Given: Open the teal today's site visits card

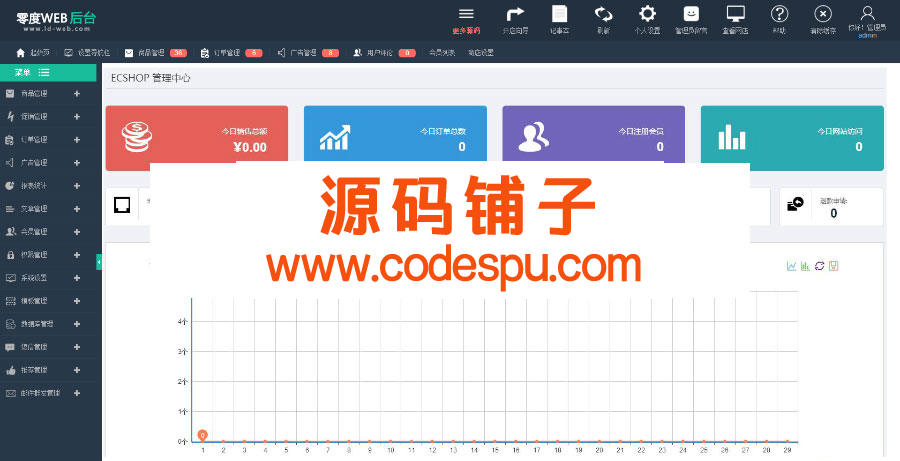Looking at the screenshot, I should (x=792, y=138).
